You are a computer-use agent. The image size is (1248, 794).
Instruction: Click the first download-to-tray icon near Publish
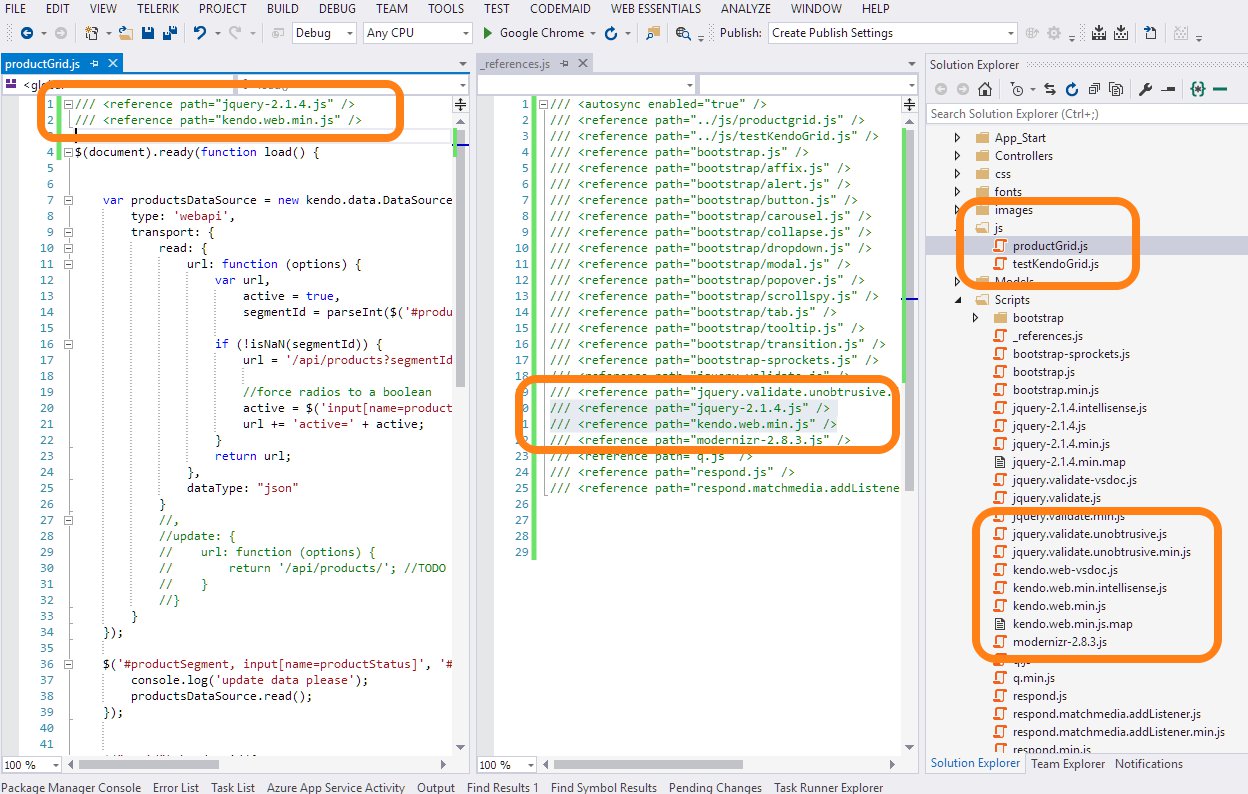coord(1099,33)
